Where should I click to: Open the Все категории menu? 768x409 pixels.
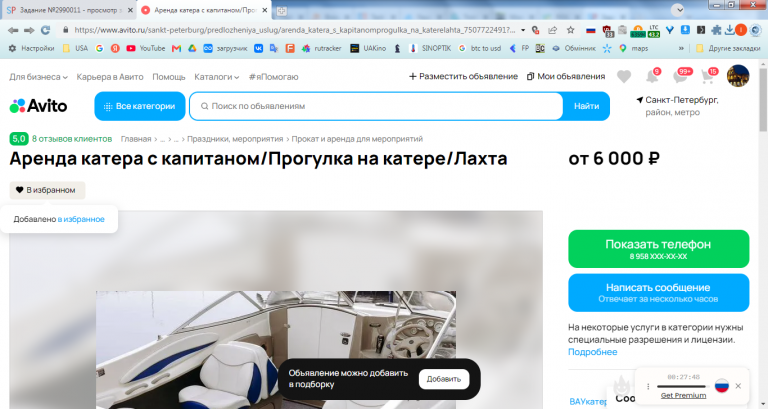pos(140,106)
